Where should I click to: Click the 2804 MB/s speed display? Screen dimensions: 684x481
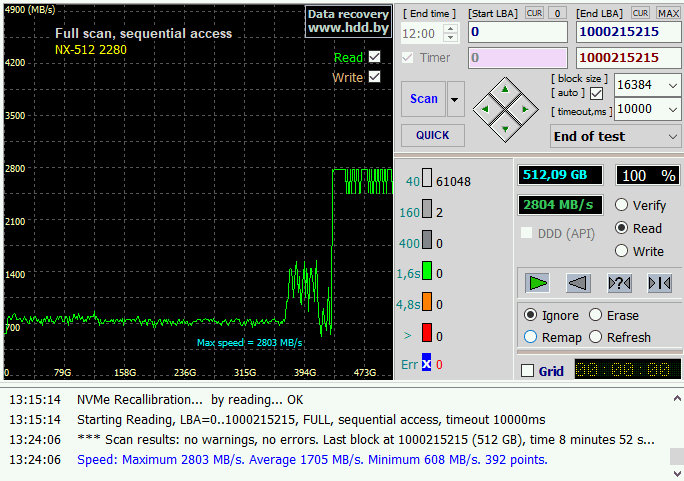tap(560, 205)
